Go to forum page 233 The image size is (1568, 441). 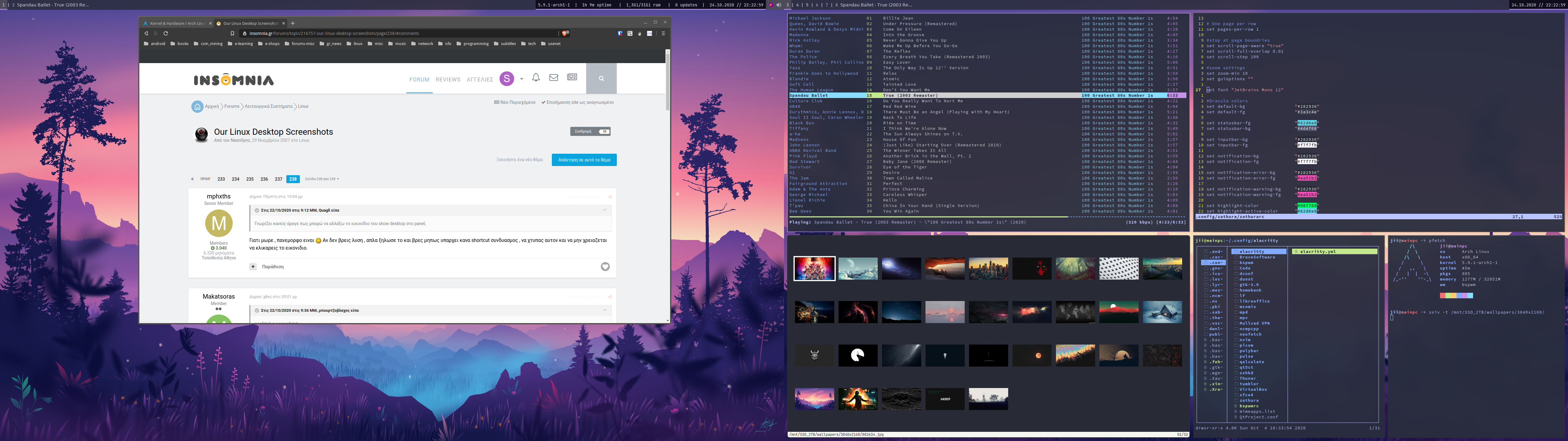(x=221, y=179)
